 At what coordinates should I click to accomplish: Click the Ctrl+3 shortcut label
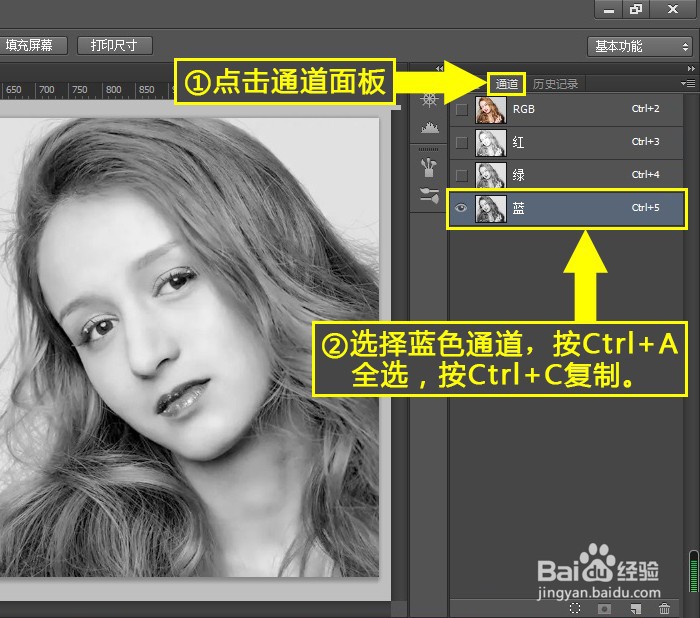click(645, 142)
